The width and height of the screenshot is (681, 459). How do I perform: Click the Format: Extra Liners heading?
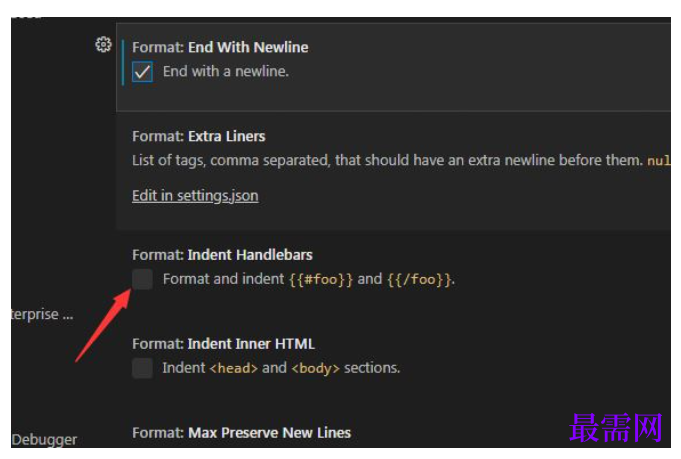(x=198, y=136)
